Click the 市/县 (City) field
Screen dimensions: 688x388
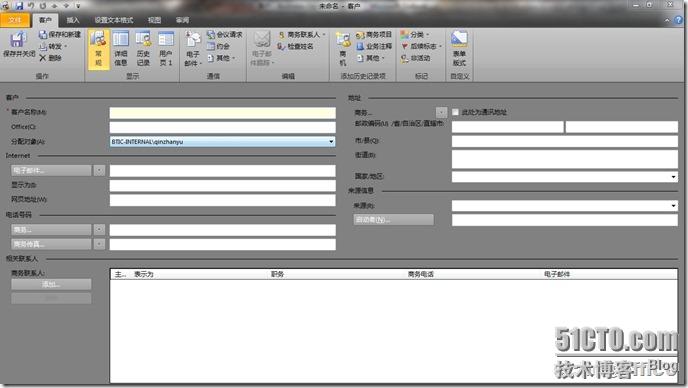pos(565,141)
